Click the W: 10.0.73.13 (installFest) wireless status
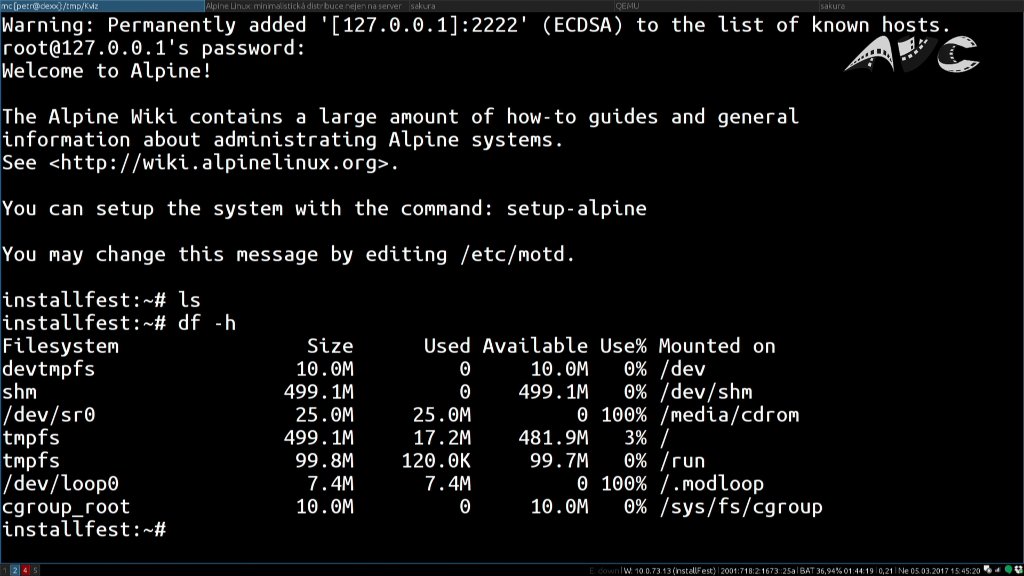Screen dimensions: 1024x576 (x=670, y=570)
